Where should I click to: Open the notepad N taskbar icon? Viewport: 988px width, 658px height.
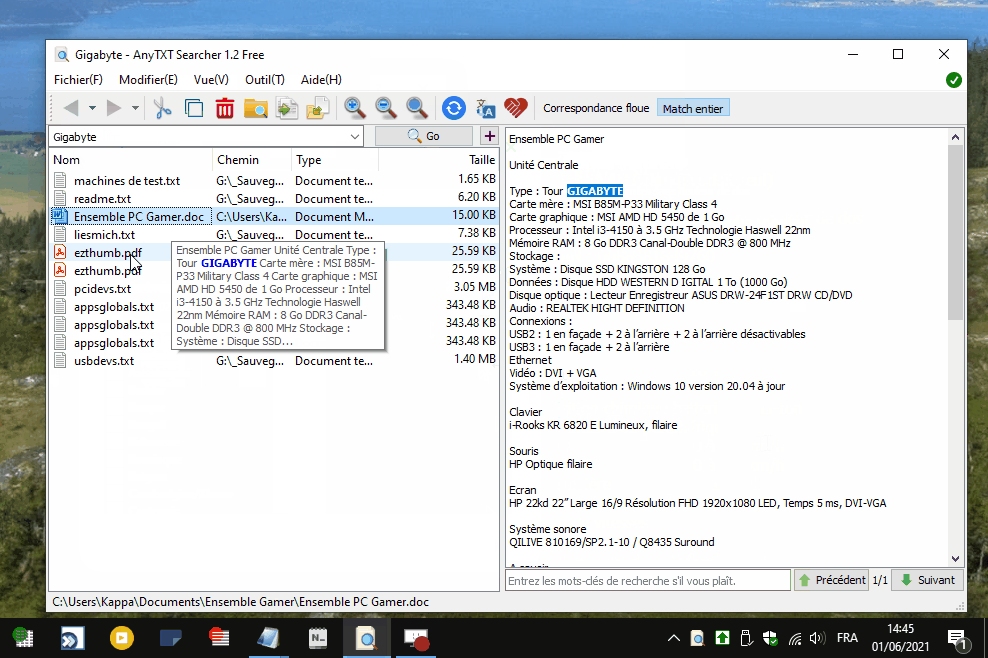pos(318,638)
